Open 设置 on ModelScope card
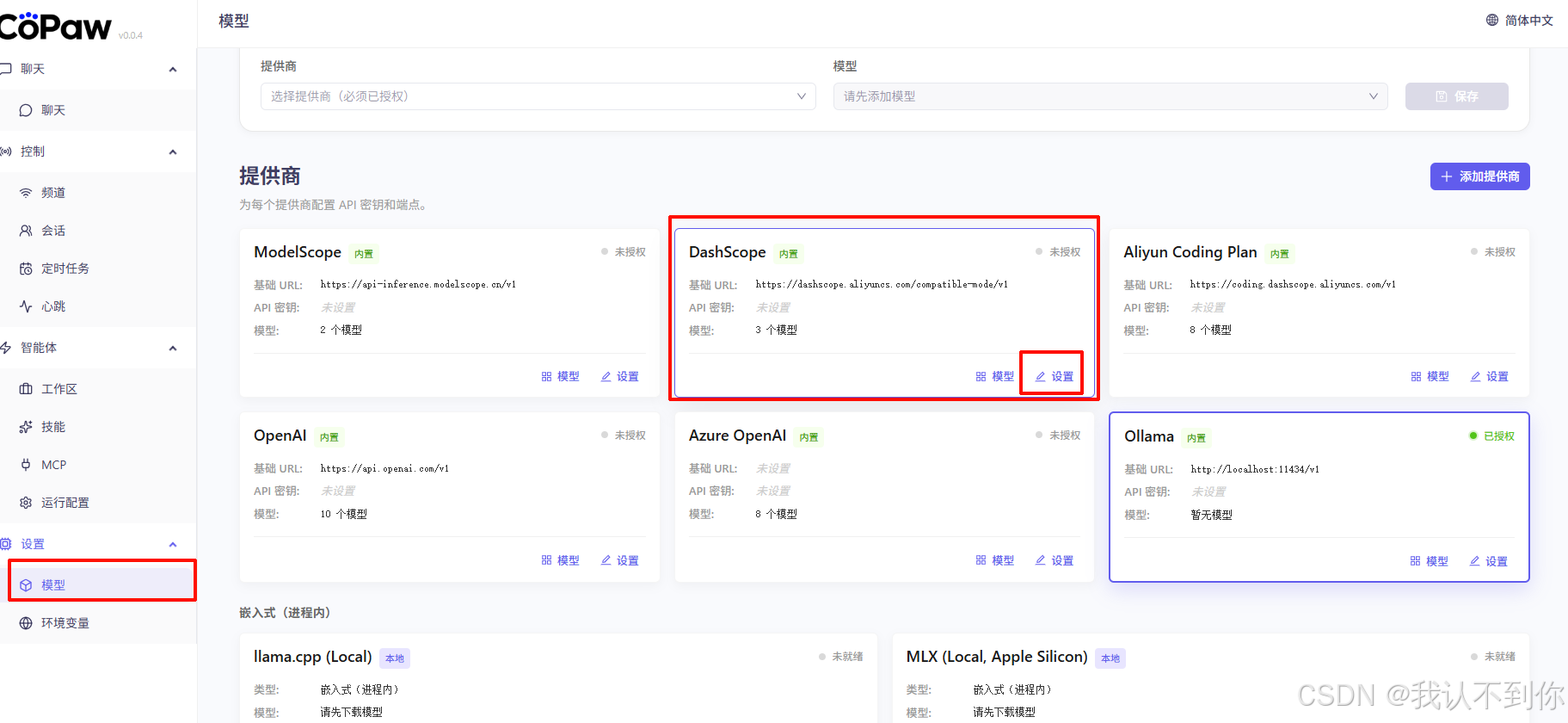The width and height of the screenshot is (1568, 723). click(620, 377)
